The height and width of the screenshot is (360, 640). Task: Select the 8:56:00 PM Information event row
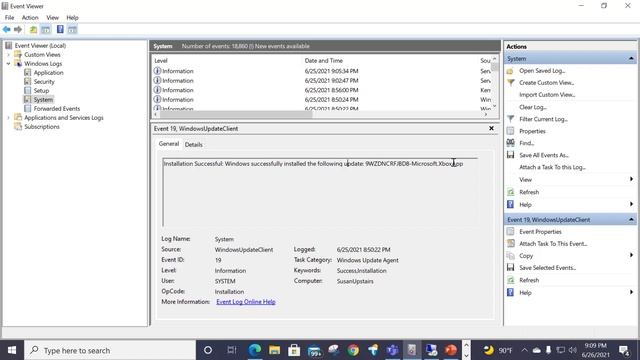[321, 90]
